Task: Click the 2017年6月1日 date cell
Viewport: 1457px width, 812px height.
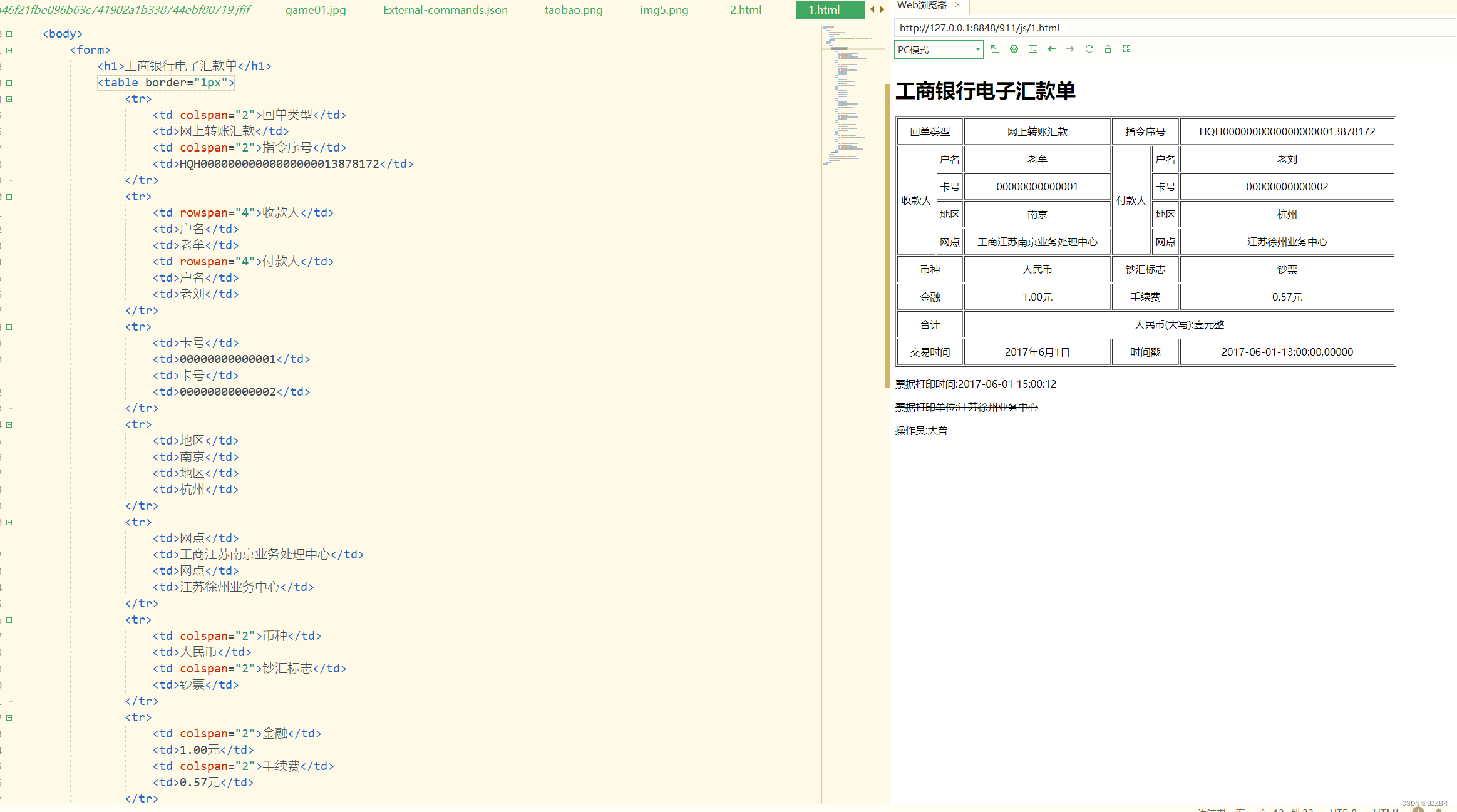Action: point(1037,352)
